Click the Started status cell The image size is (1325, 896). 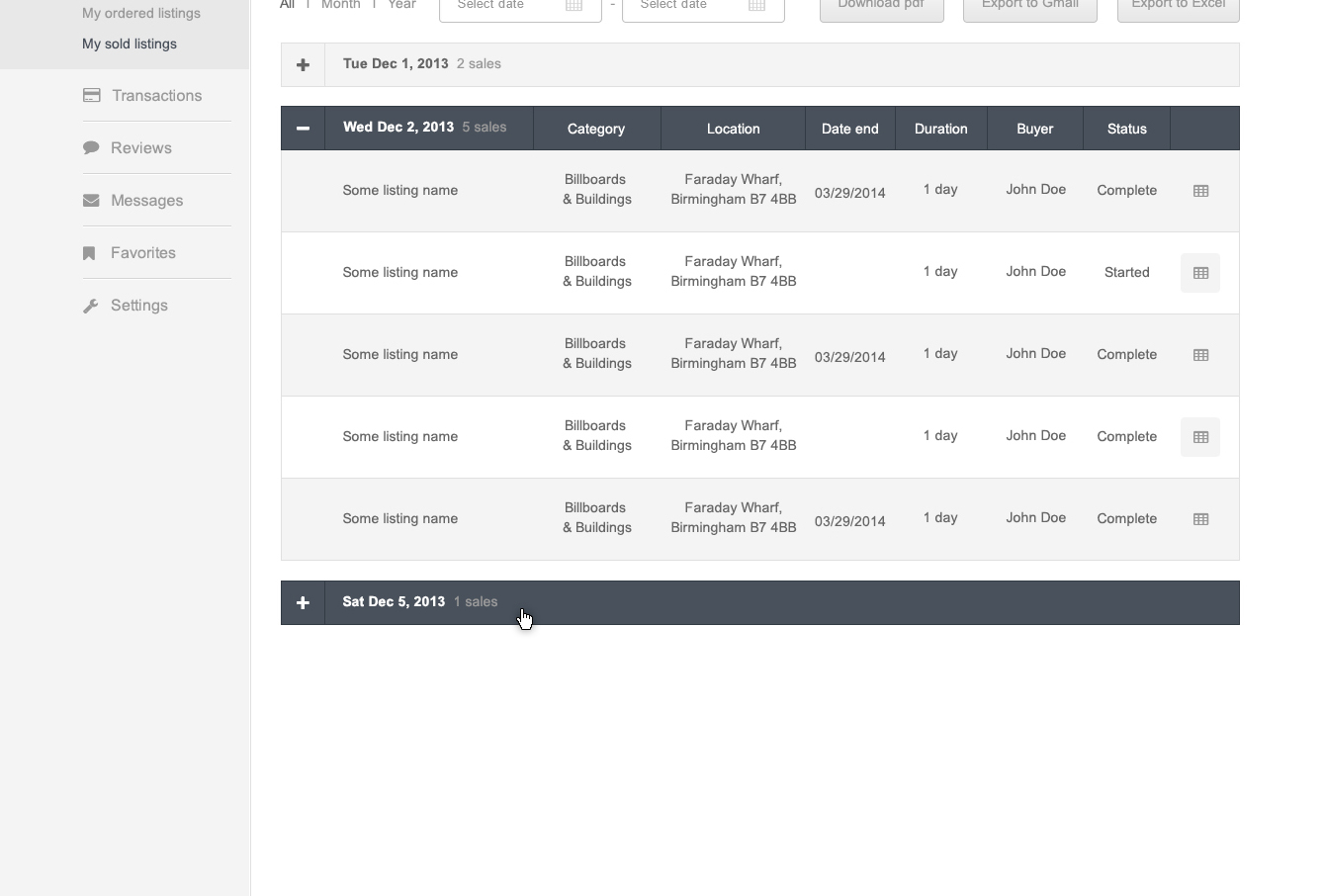1127,272
